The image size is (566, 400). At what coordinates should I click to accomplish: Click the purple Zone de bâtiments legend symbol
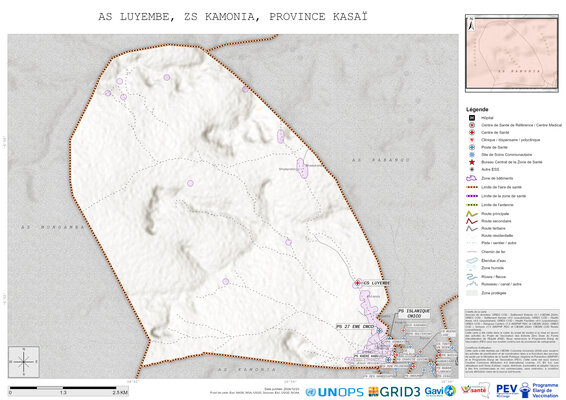471,178
